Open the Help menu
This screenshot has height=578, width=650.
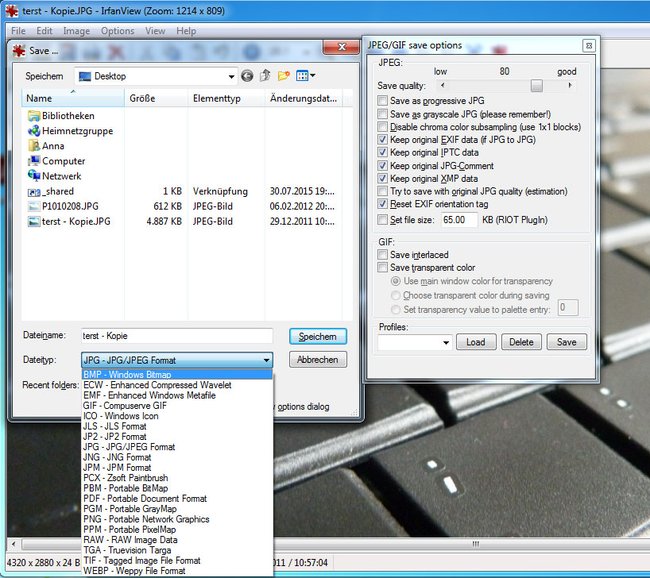pos(186,31)
